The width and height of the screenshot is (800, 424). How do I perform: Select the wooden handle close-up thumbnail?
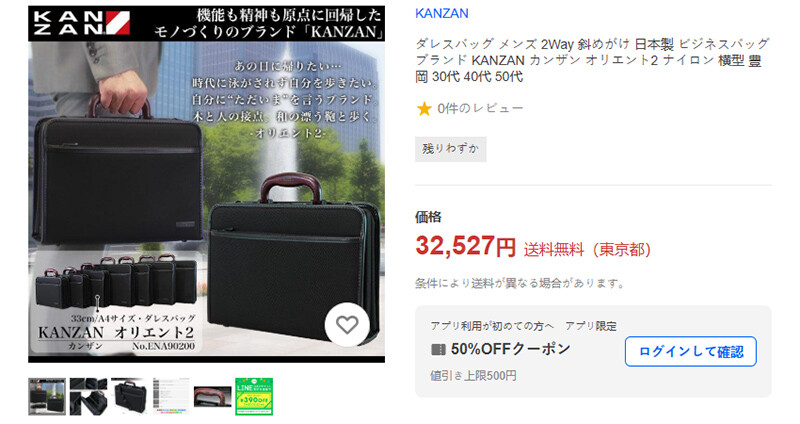tap(212, 396)
